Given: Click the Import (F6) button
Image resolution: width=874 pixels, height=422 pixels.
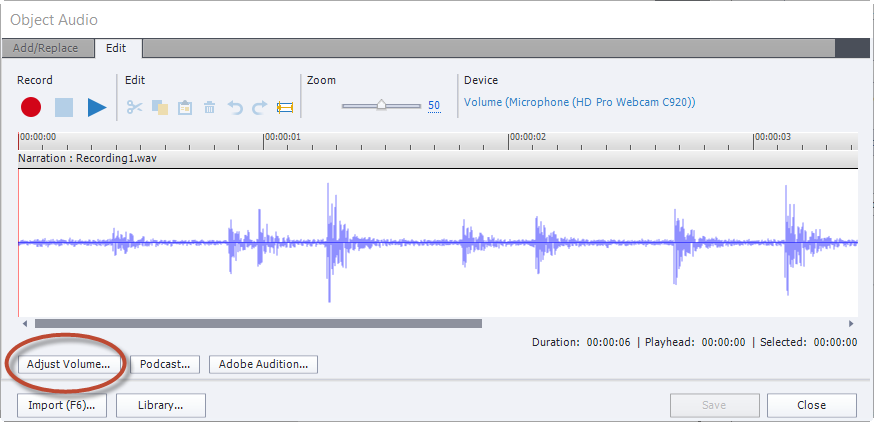Looking at the screenshot, I should click(x=62, y=405).
